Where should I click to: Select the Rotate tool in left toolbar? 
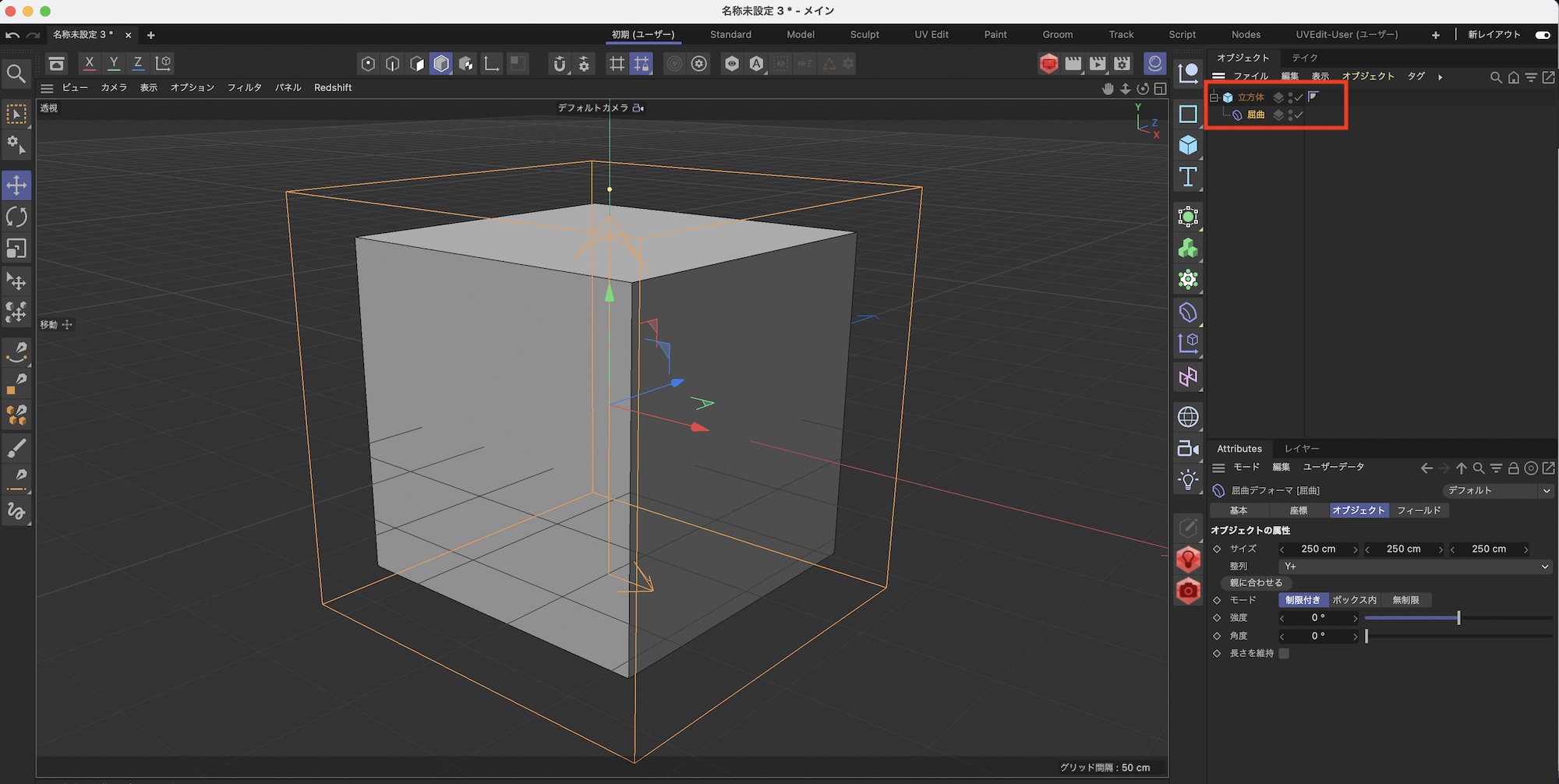tap(16, 217)
